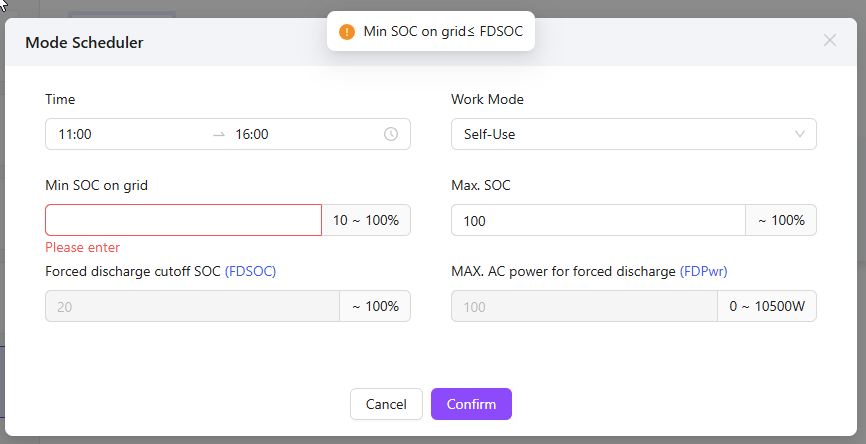Click the 10 ~ 100% range suffix
866x444 pixels.
coord(366,220)
